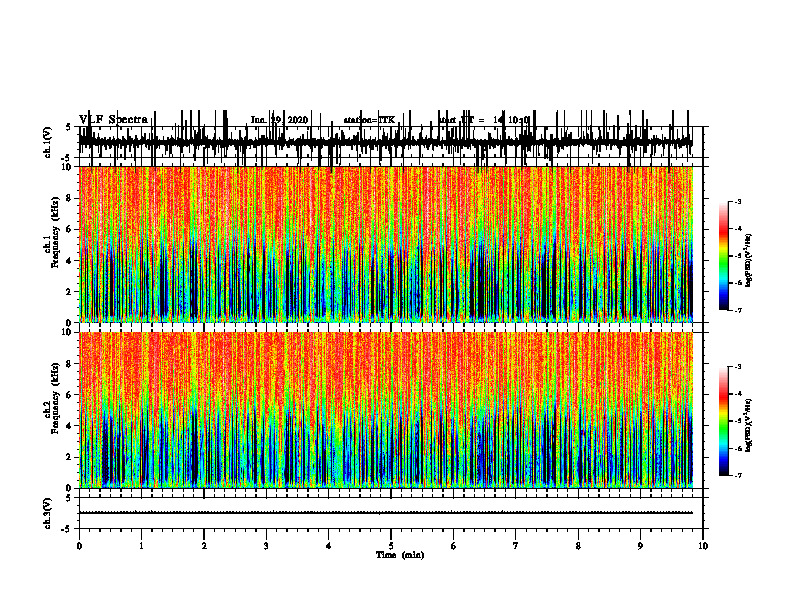This screenshot has height=612, width=792.
Task: Click the flat ch.3 voltage trace line
Action: click(386, 513)
